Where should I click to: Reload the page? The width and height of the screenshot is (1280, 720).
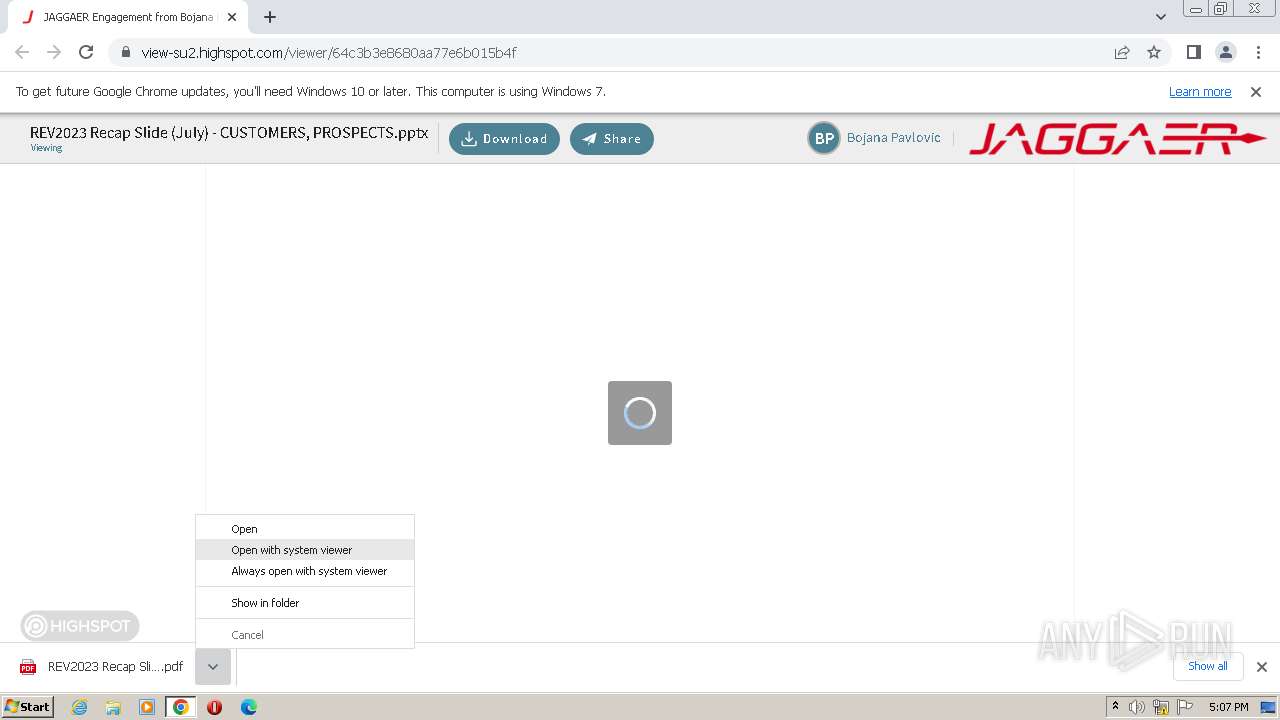(x=86, y=52)
